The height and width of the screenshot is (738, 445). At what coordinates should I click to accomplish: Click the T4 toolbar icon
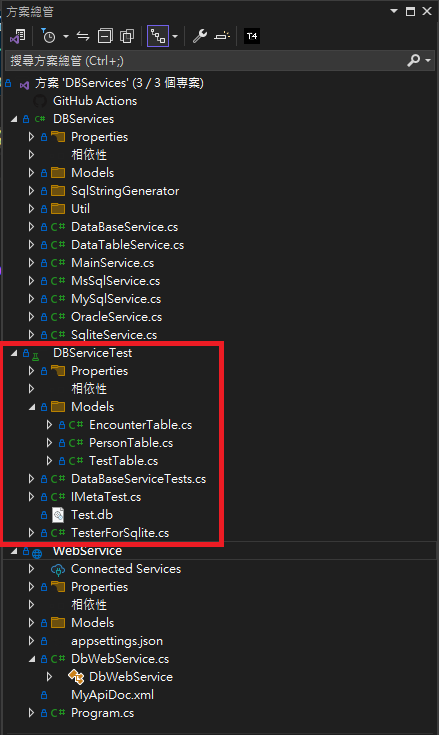point(252,36)
